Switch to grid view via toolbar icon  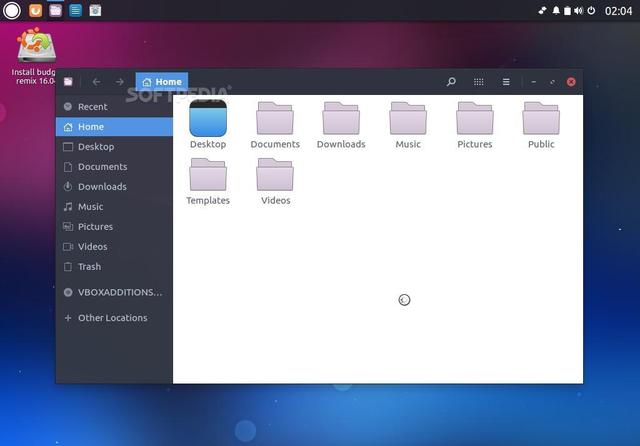point(479,82)
